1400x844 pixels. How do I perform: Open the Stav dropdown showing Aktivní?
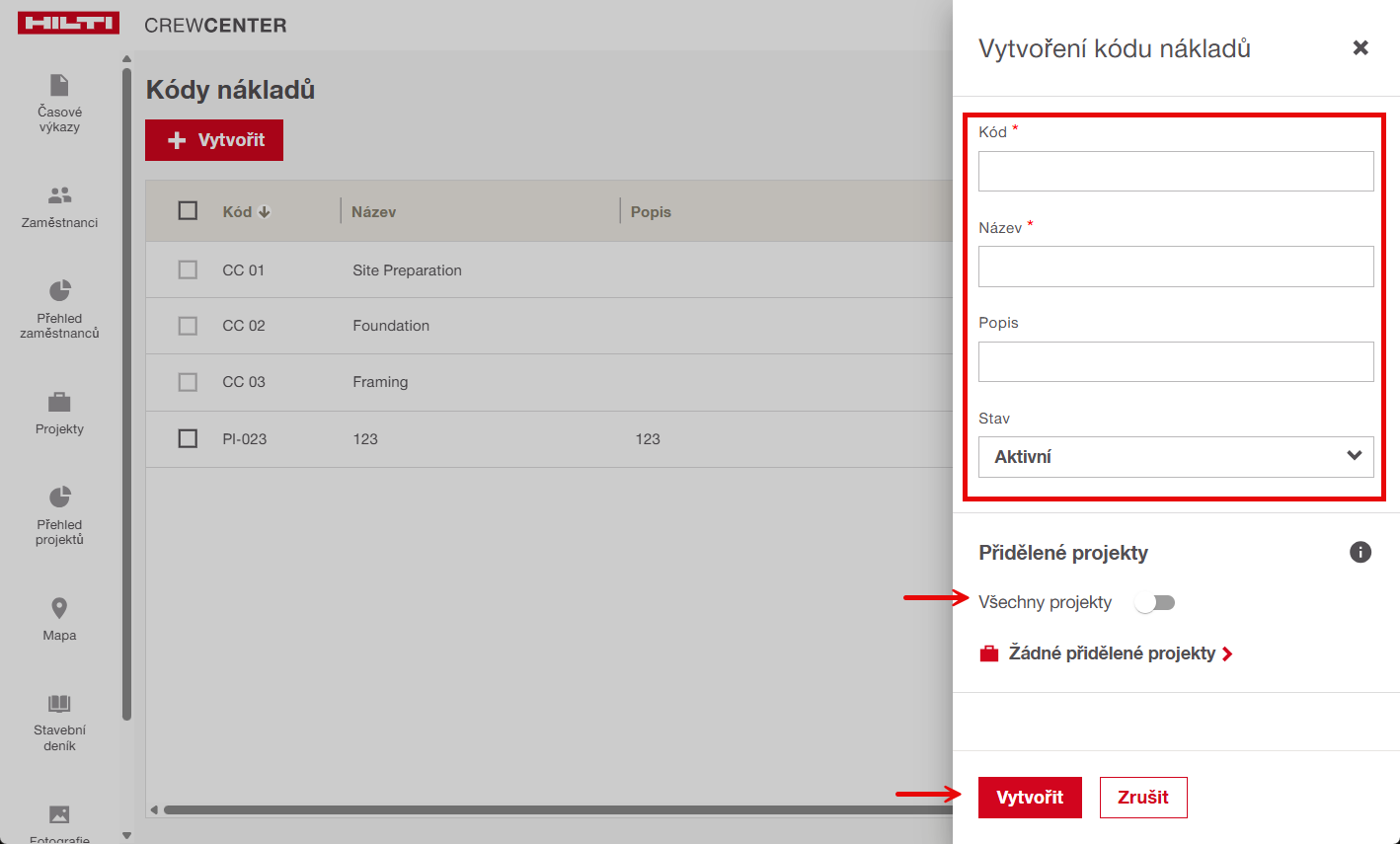[x=1175, y=457]
